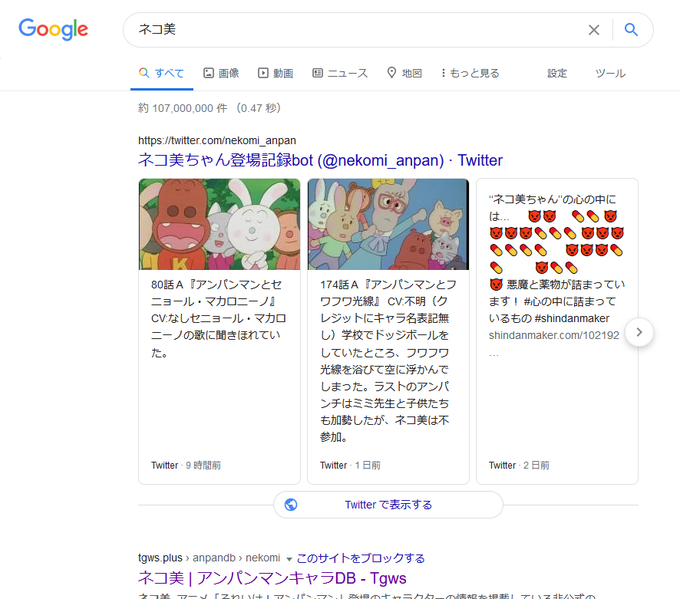Click このサイトをブロックする link
The height and width of the screenshot is (599, 680).
(360, 558)
